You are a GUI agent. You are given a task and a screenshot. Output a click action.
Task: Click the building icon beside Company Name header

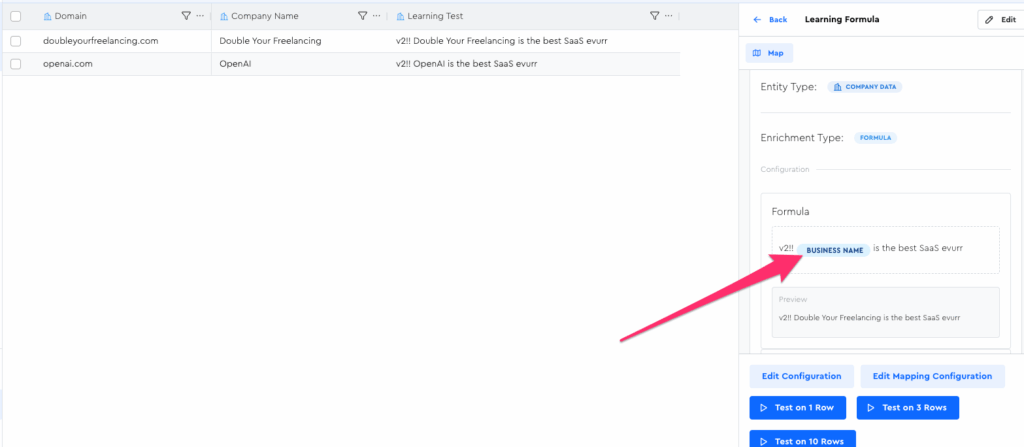pos(224,16)
